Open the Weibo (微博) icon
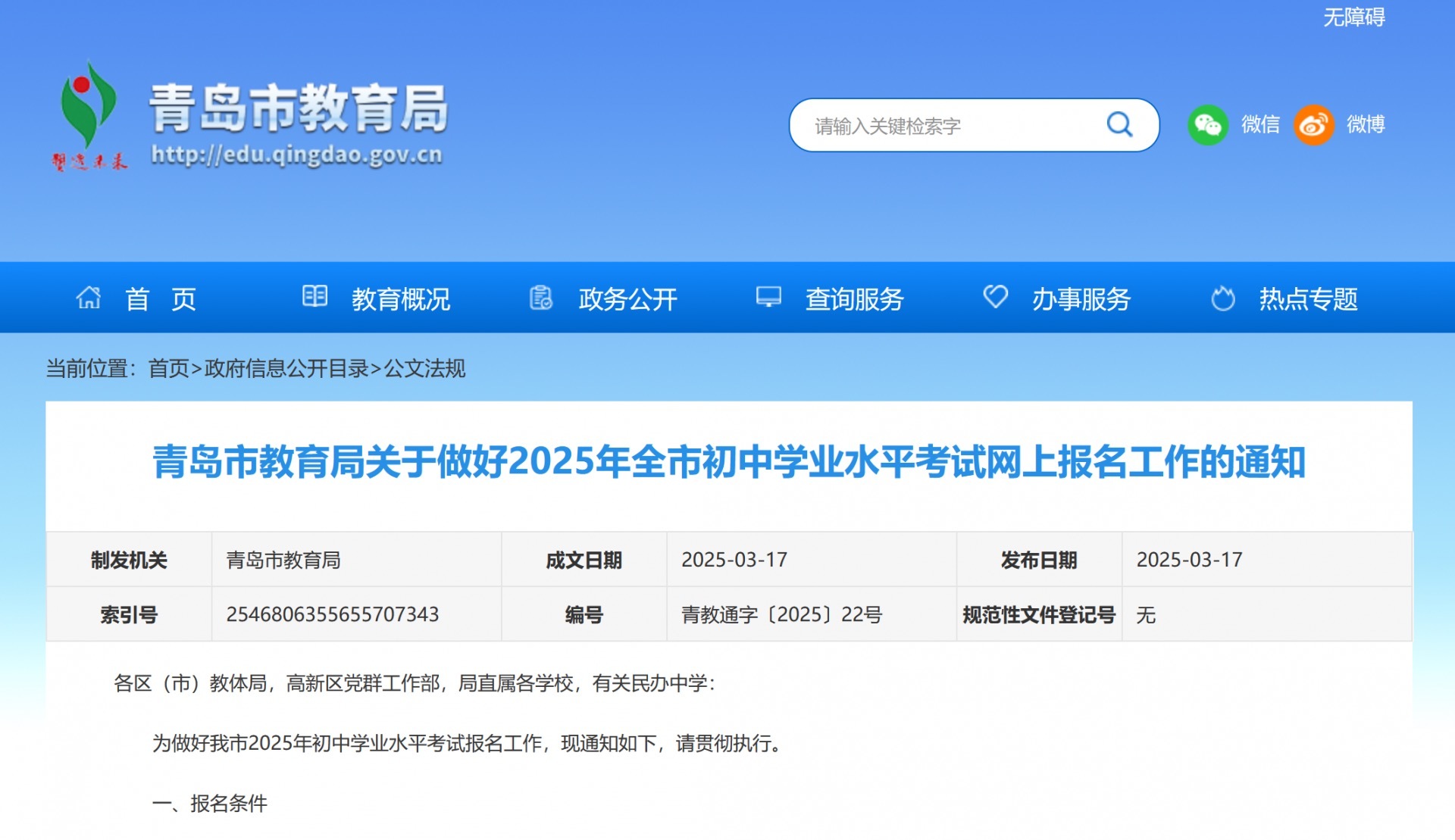 [1313, 124]
